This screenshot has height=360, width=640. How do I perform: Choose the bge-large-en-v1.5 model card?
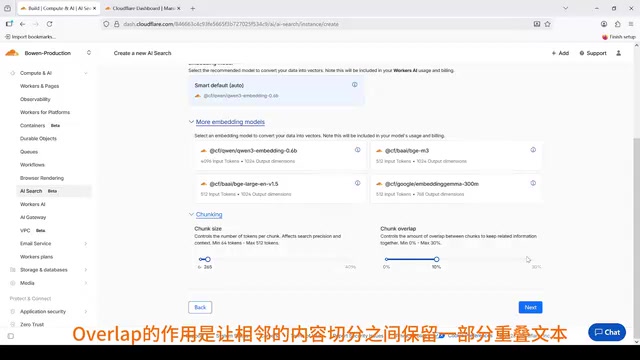point(281,189)
